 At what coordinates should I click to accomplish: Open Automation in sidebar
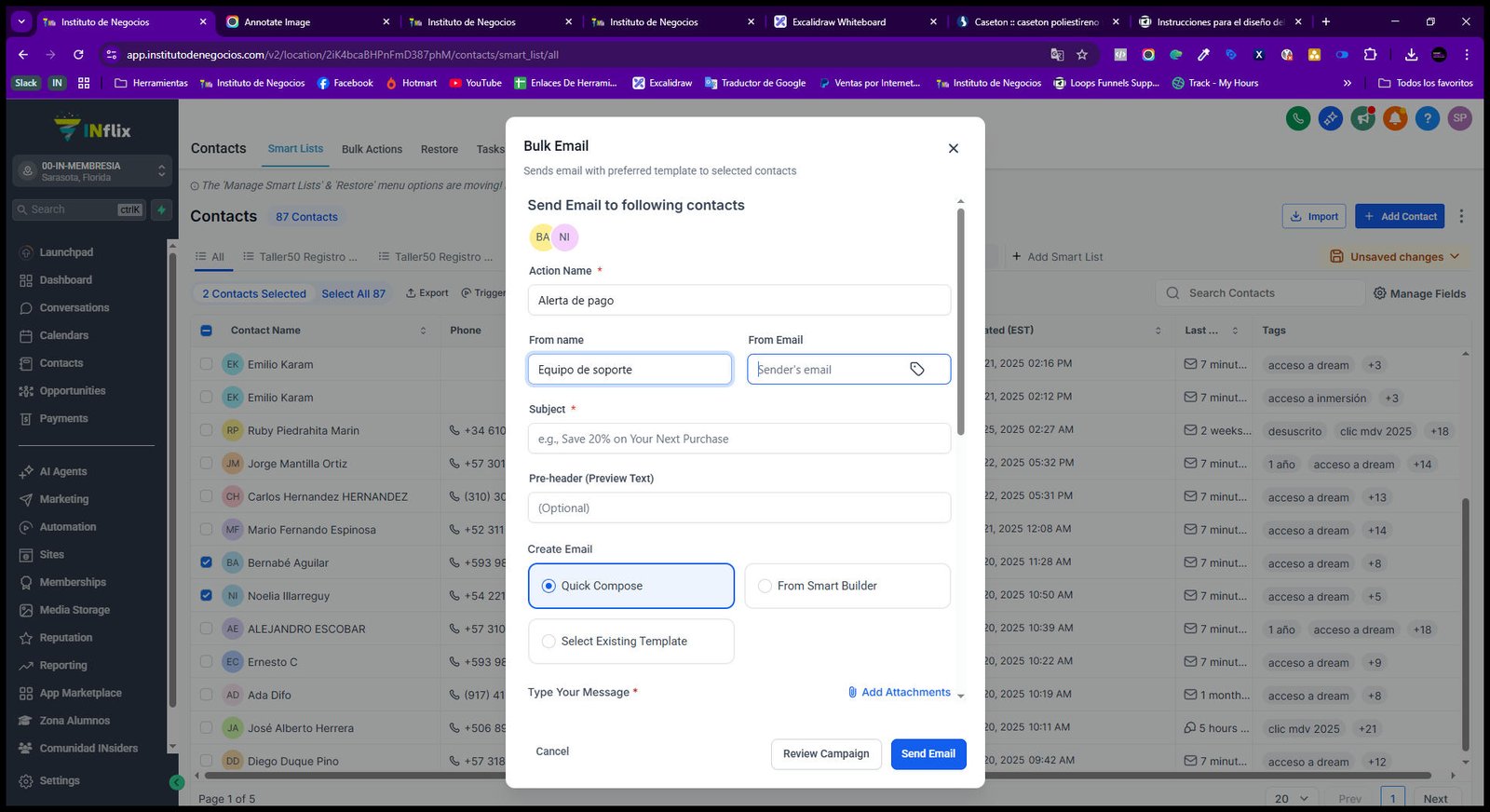point(67,527)
